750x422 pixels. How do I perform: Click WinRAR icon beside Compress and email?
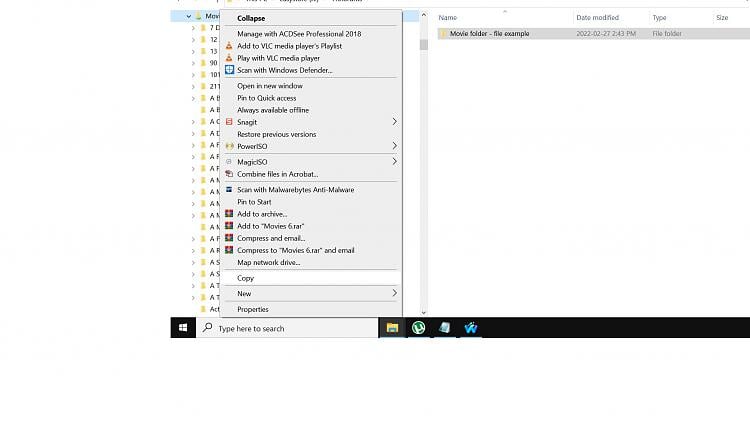click(229, 238)
